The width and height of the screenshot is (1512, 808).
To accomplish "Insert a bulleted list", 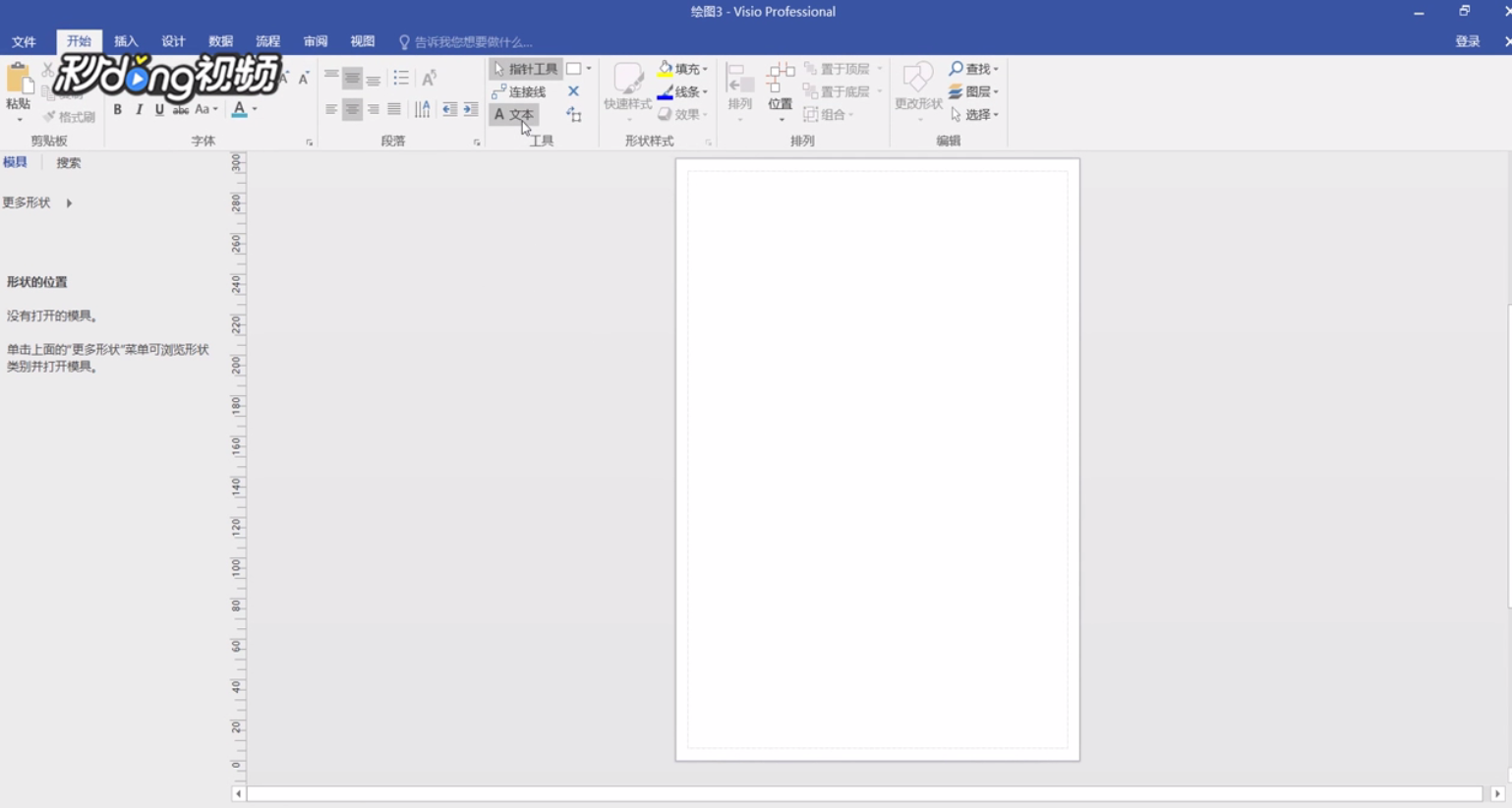I will [x=401, y=78].
